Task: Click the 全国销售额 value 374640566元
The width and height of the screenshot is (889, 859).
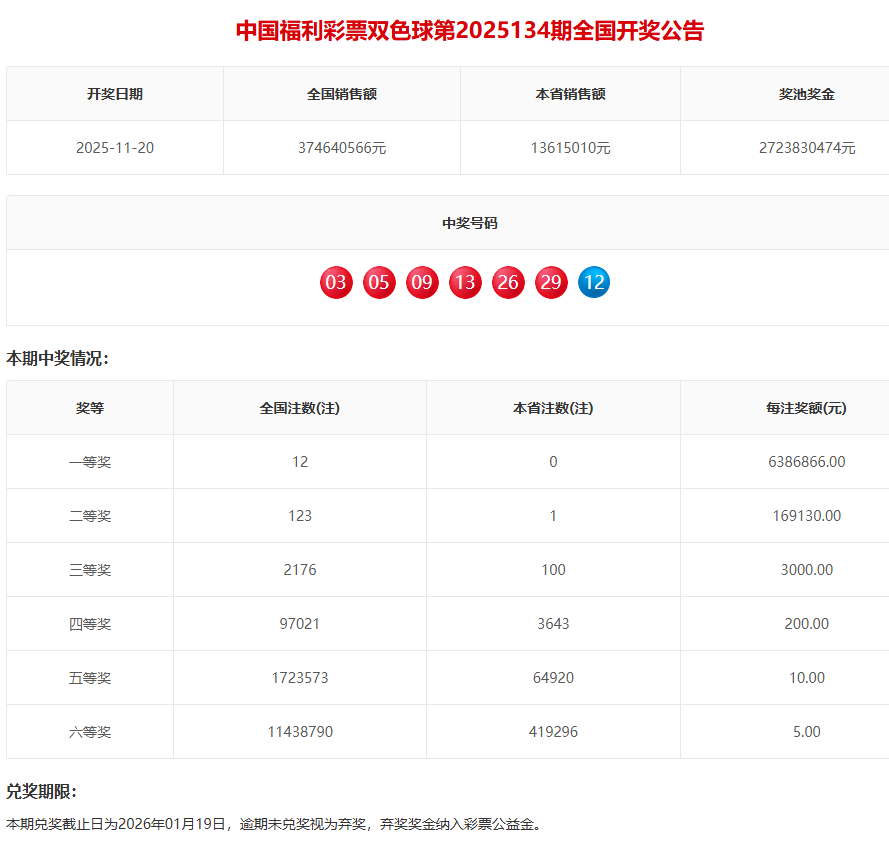Action: coord(342,148)
